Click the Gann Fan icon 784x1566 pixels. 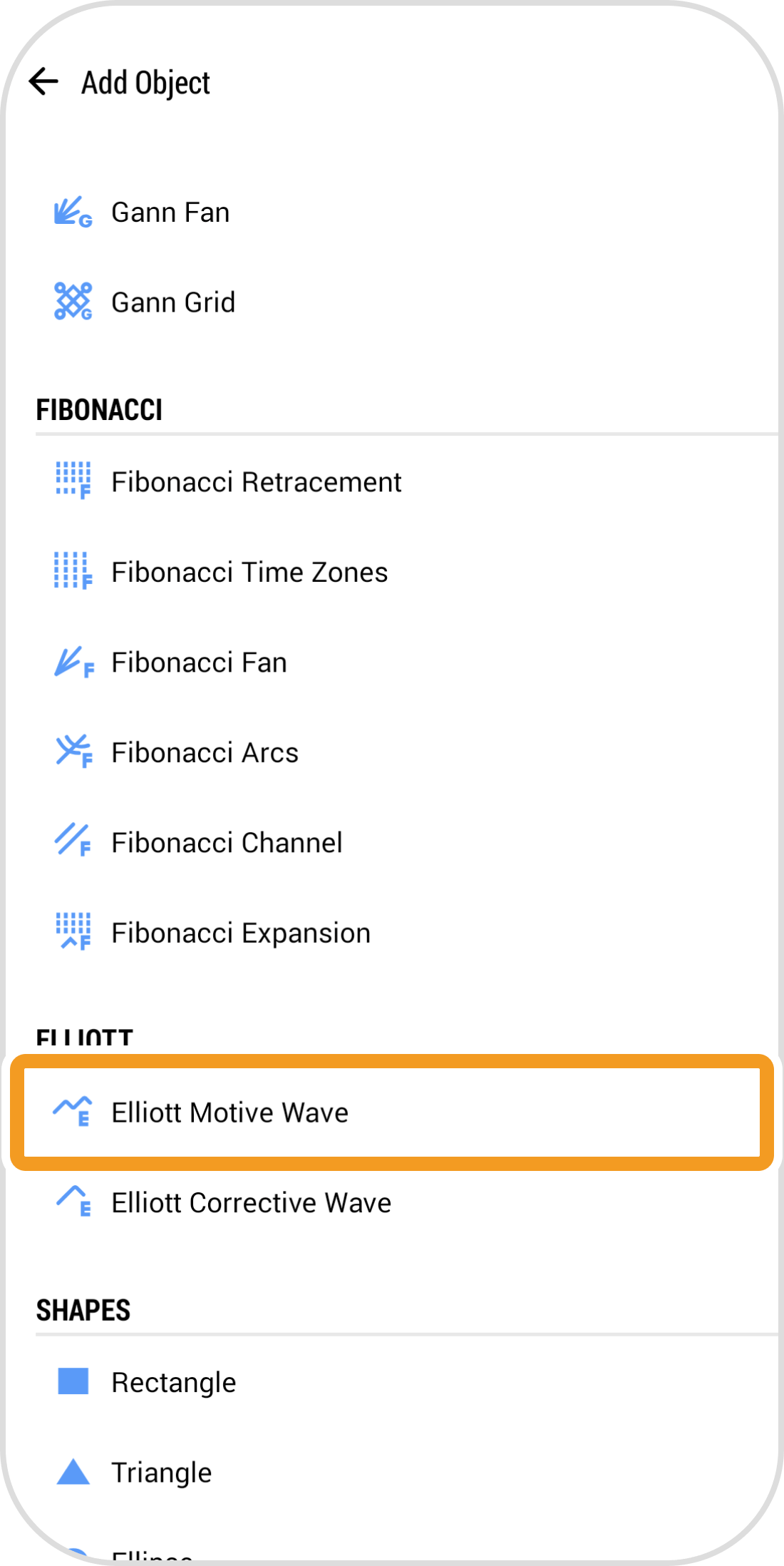(73, 213)
